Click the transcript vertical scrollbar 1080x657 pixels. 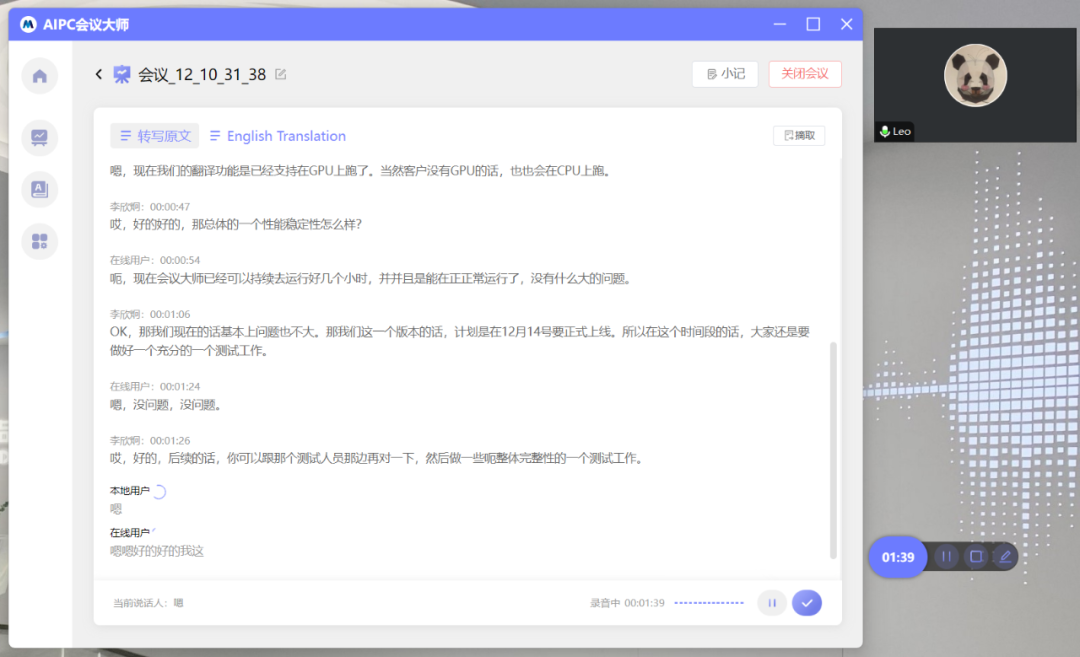[833, 450]
